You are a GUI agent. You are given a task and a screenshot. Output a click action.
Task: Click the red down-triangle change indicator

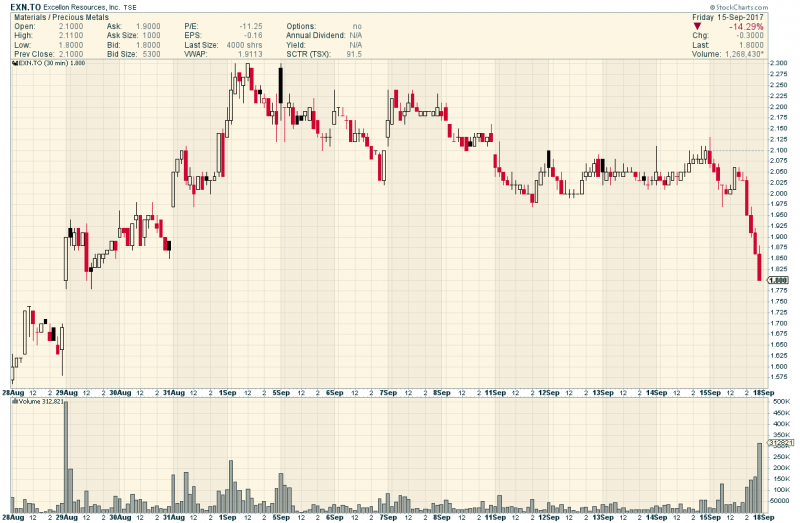[x=698, y=28]
